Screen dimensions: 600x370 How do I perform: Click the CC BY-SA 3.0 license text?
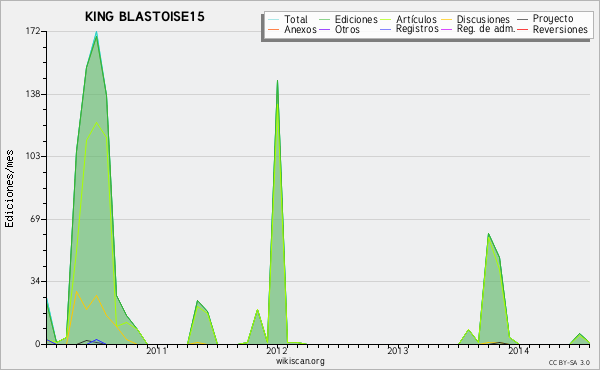569,363
